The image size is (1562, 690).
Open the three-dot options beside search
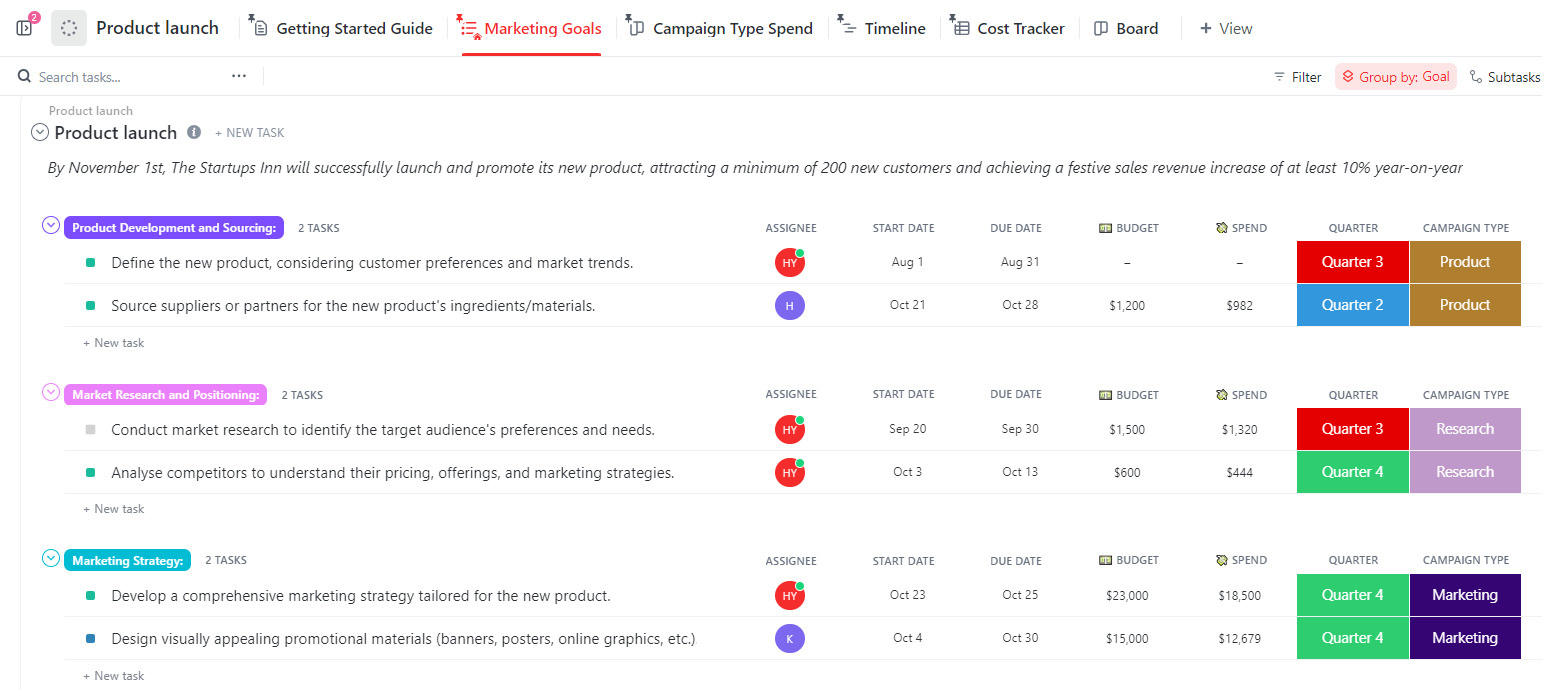[238, 76]
